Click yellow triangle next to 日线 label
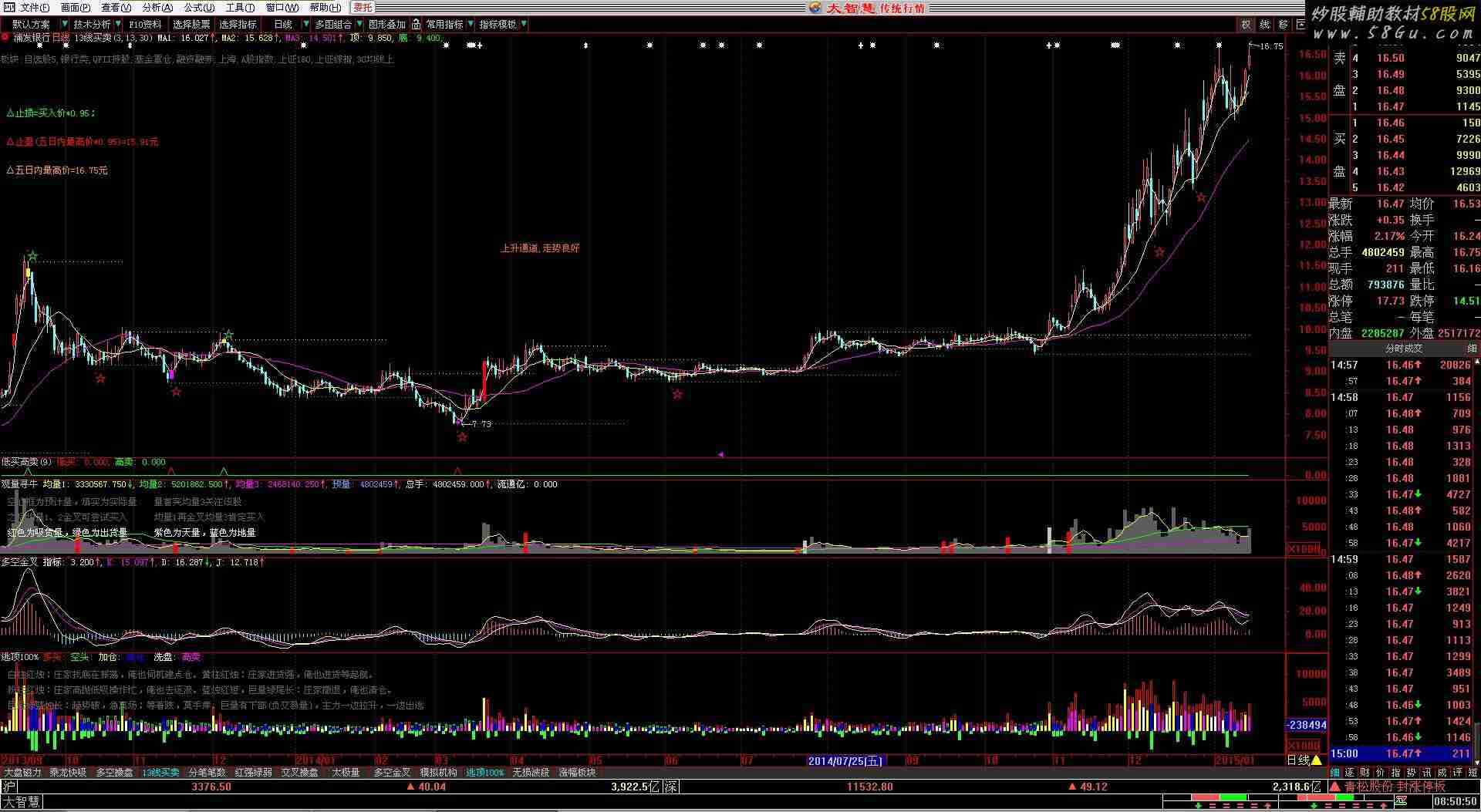This screenshot has height=812, width=1481. (1317, 760)
